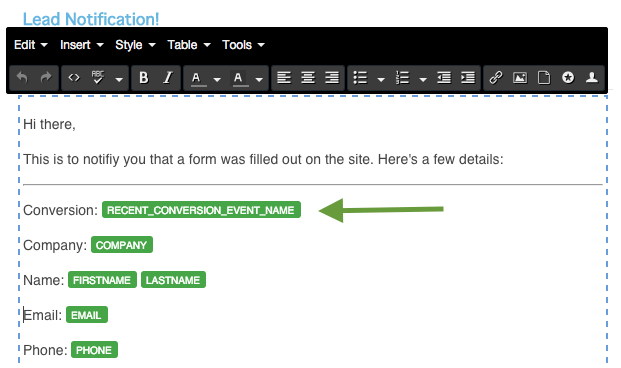621x368 pixels.
Task: Open the source code view icon
Action: [x=74, y=78]
